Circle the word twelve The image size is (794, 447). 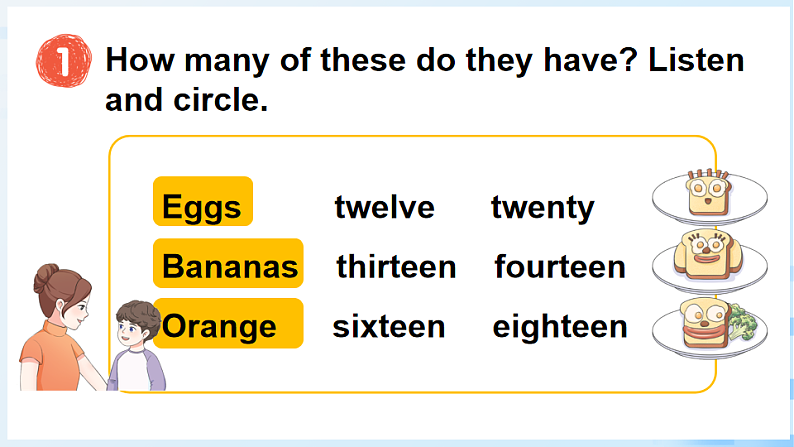pyautogui.click(x=384, y=207)
